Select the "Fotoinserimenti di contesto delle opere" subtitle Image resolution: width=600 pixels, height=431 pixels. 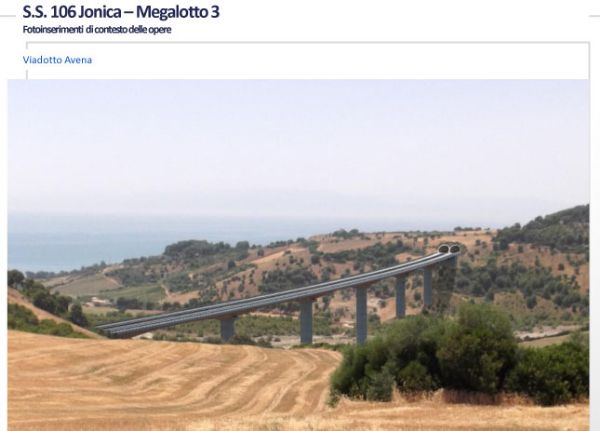97,29
